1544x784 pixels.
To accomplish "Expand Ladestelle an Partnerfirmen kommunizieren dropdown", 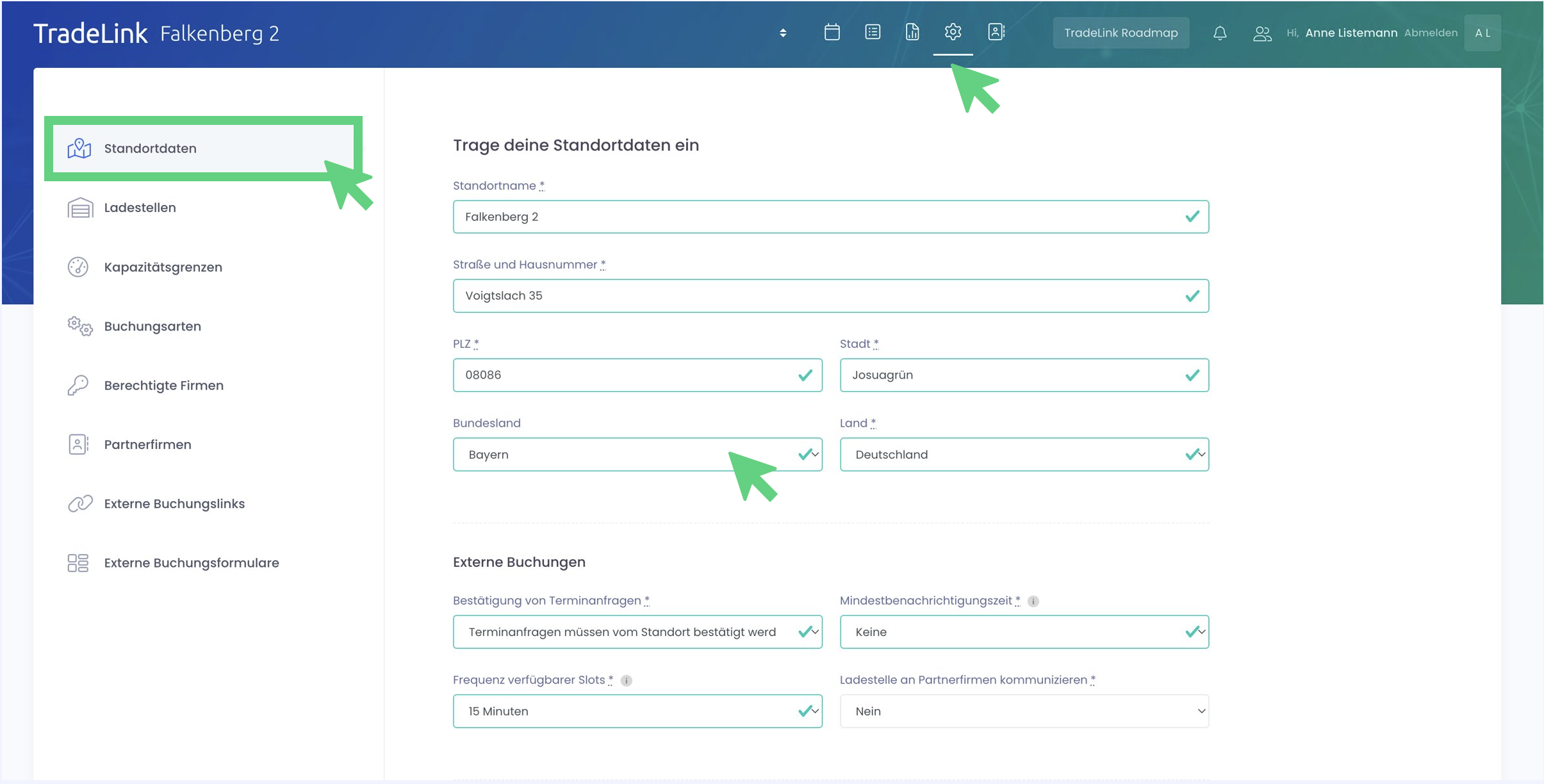I will [1024, 711].
